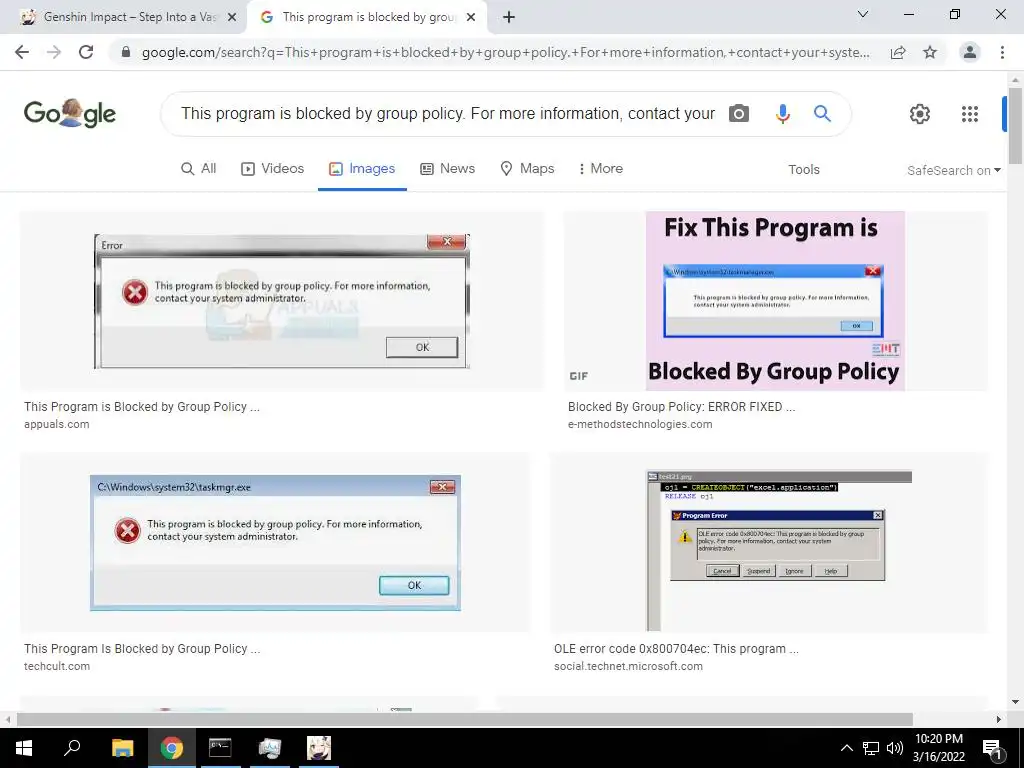This screenshot has height=768, width=1024.
Task: Open Chrome profile avatar menu
Action: [970, 52]
